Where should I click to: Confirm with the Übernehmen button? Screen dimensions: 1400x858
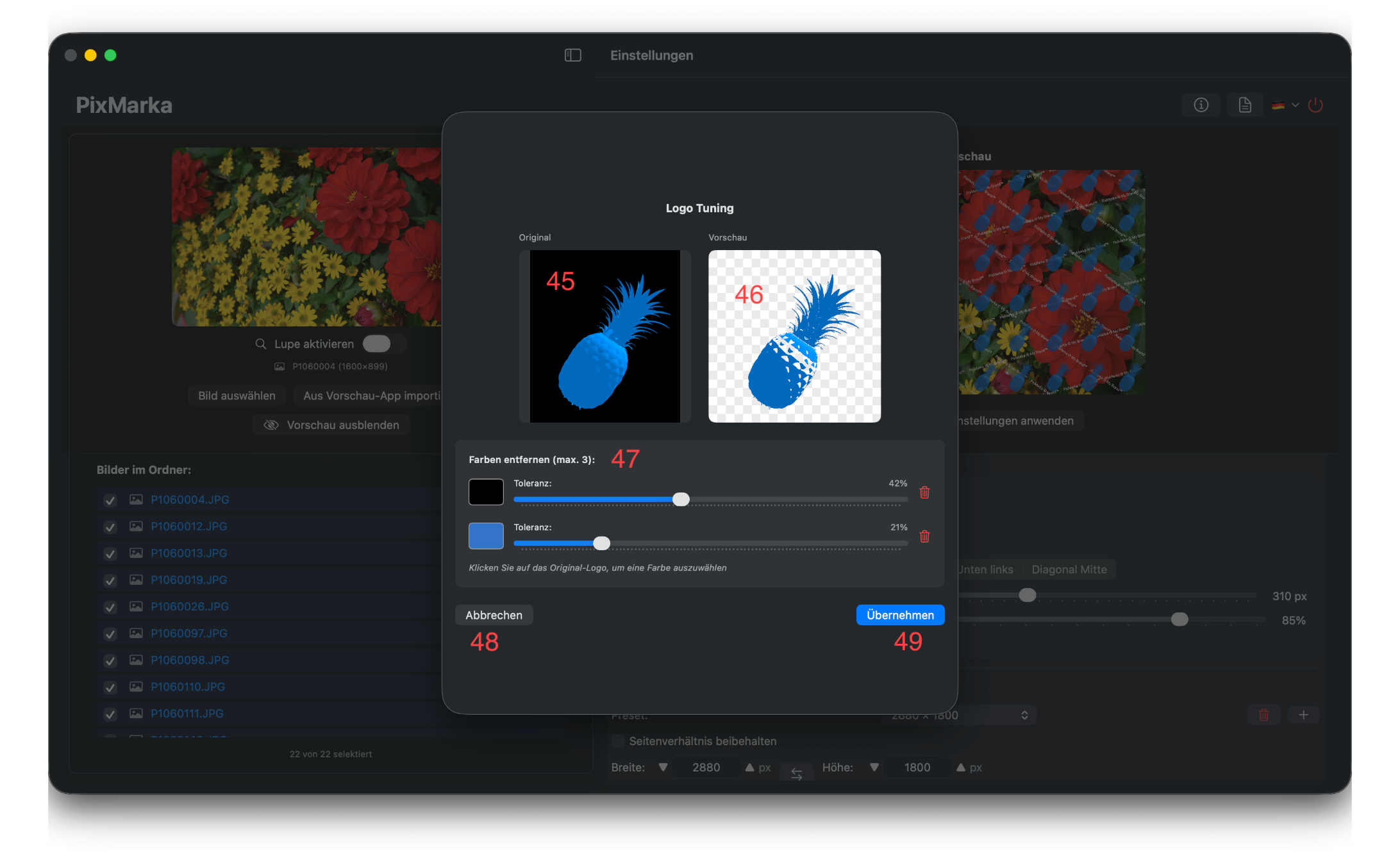pos(899,615)
